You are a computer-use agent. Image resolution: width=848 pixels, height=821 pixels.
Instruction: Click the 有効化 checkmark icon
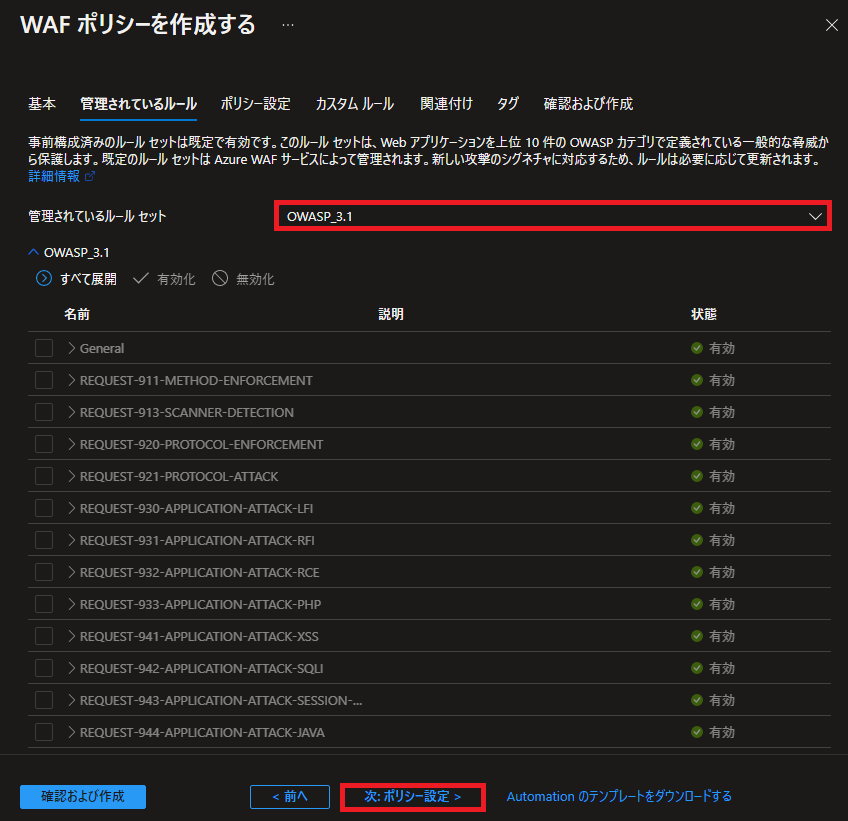coord(141,279)
